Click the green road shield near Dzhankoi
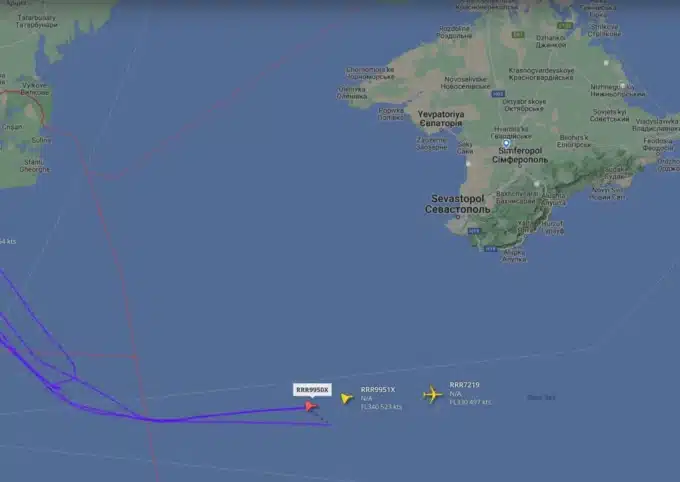680x482 pixels. pos(565,26)
